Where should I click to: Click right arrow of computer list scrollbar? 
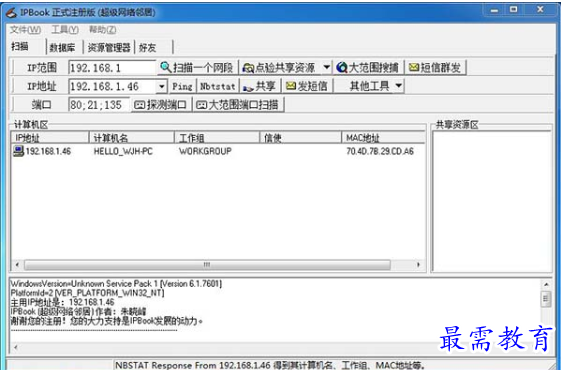click(x=418, y=265)
